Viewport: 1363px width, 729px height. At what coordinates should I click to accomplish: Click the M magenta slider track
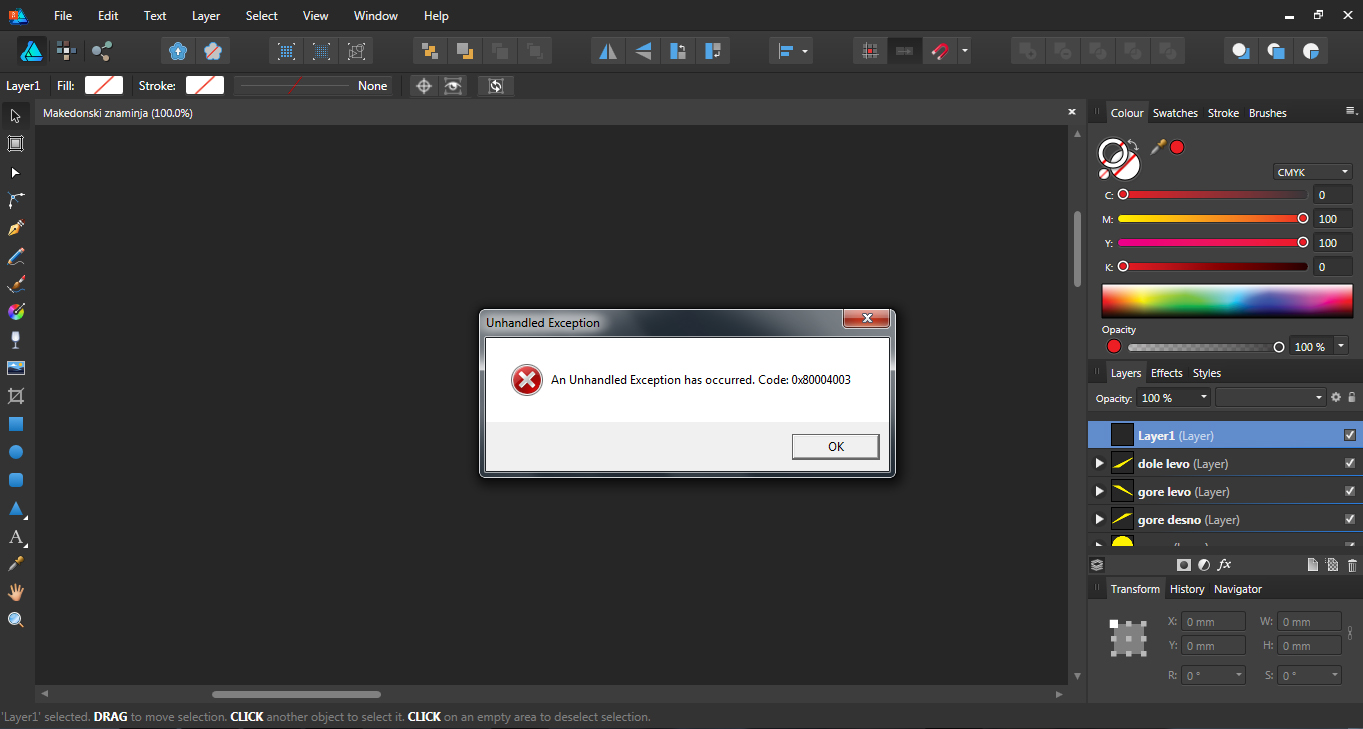click(x=1212, y=218)
